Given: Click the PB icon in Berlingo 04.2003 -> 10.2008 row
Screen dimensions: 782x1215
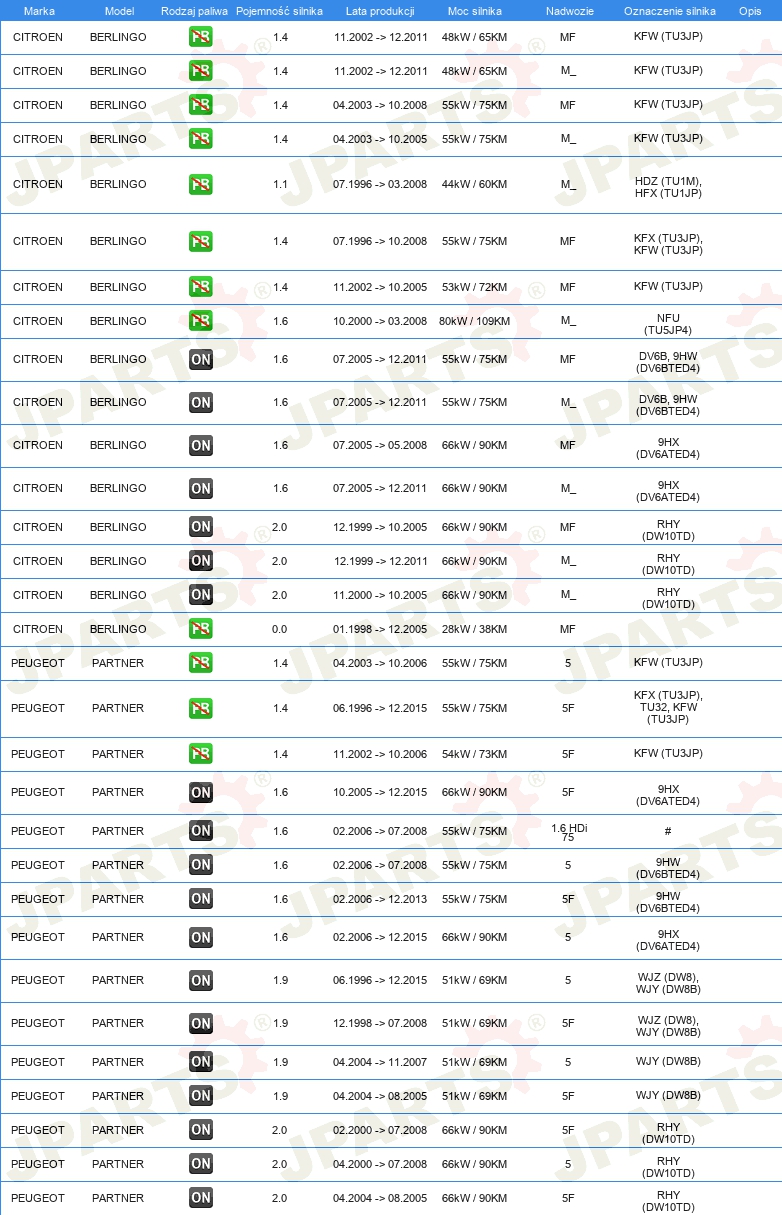Looking at the screenshot, I should [x=201, y=105].
